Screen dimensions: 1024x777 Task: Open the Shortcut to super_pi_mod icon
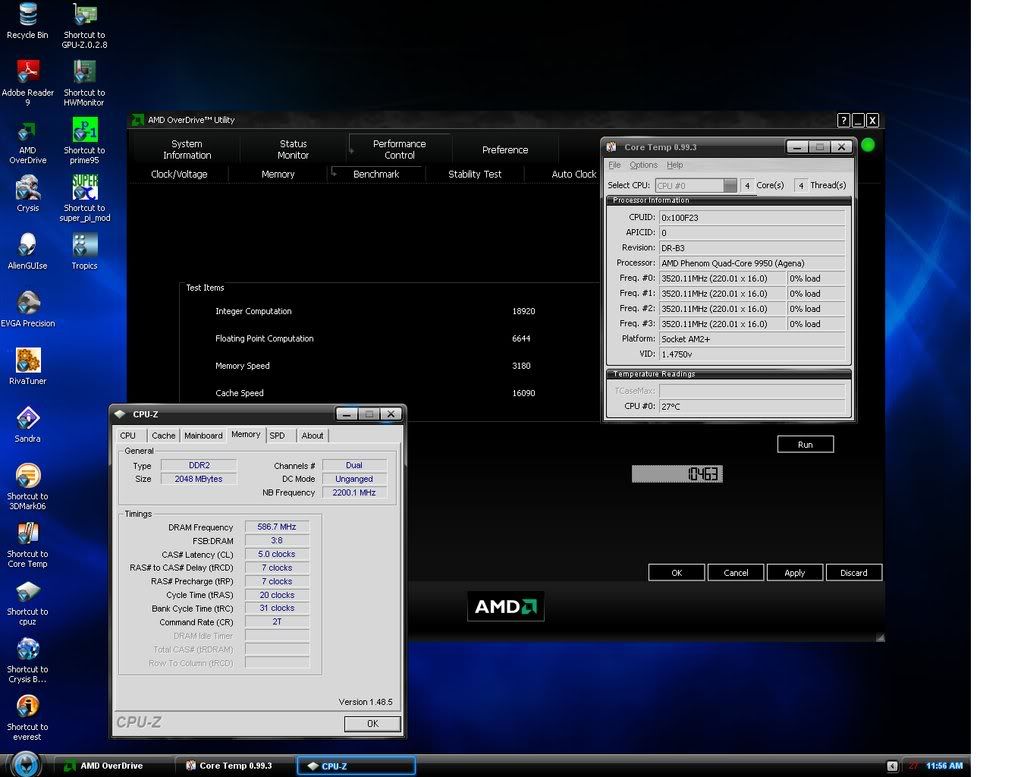point(84,198)
